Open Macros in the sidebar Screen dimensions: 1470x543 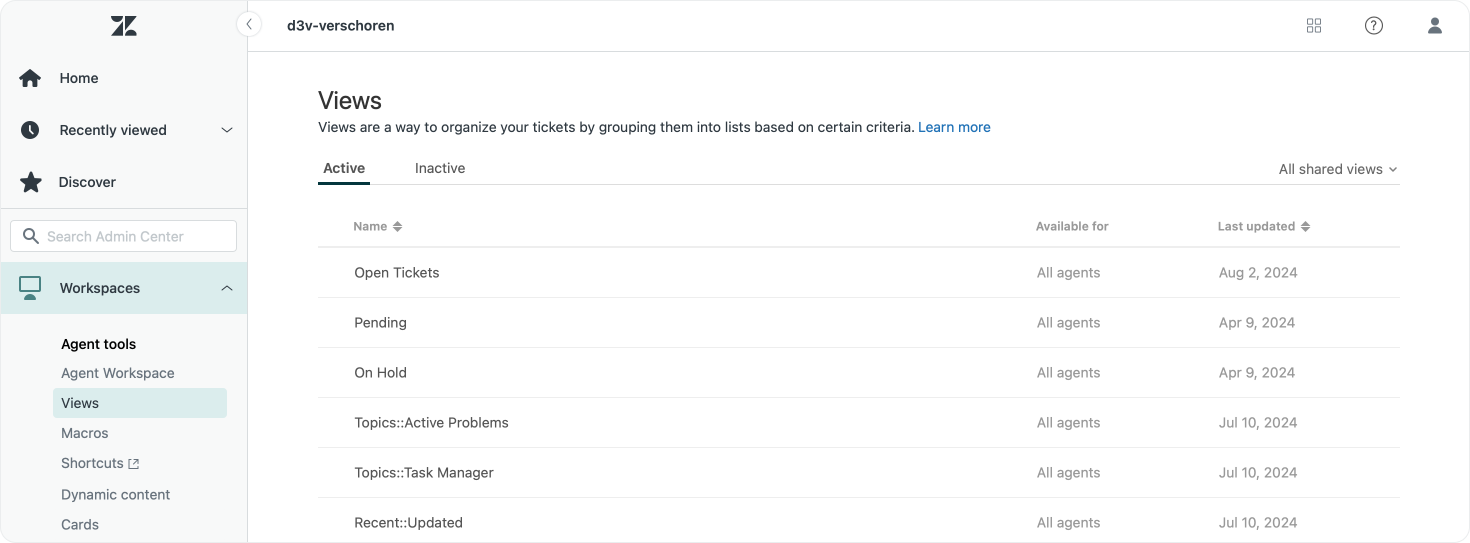point(85,433)
